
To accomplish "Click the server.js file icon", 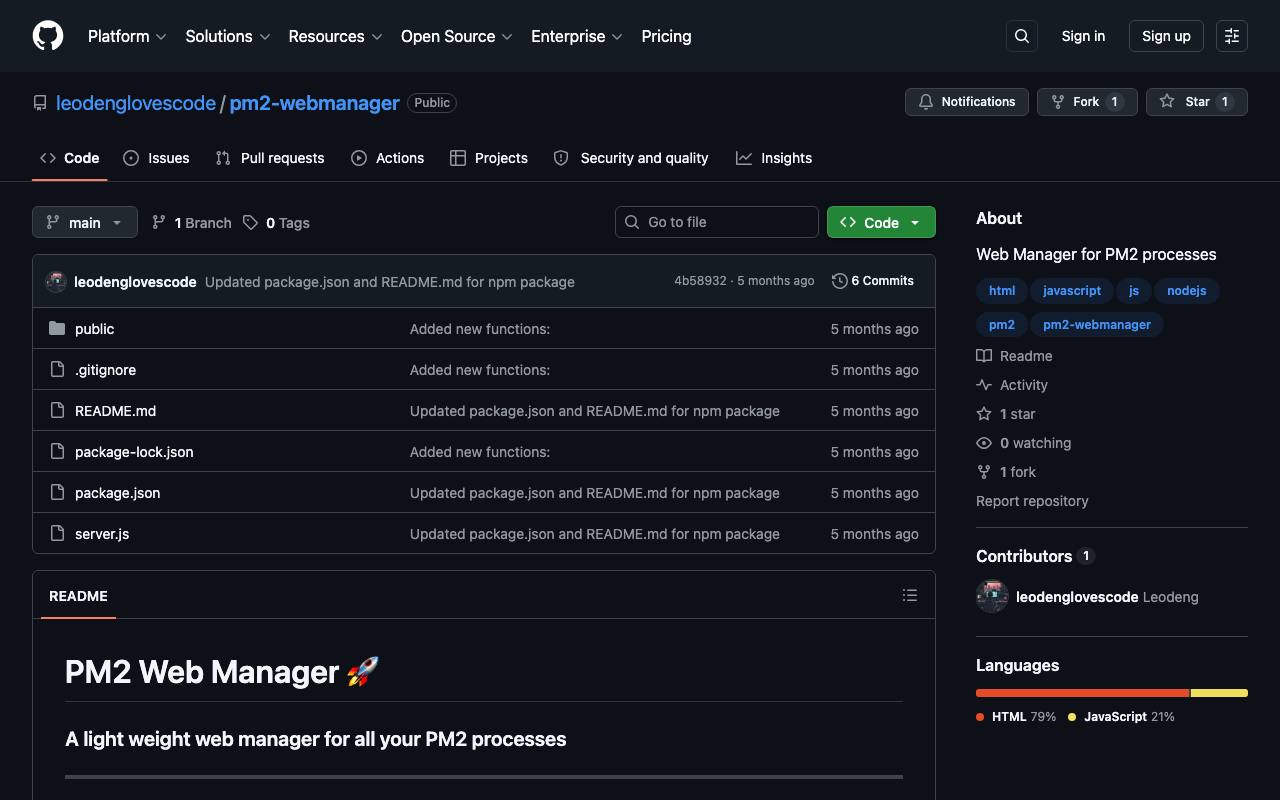I will tap(57, 534).
